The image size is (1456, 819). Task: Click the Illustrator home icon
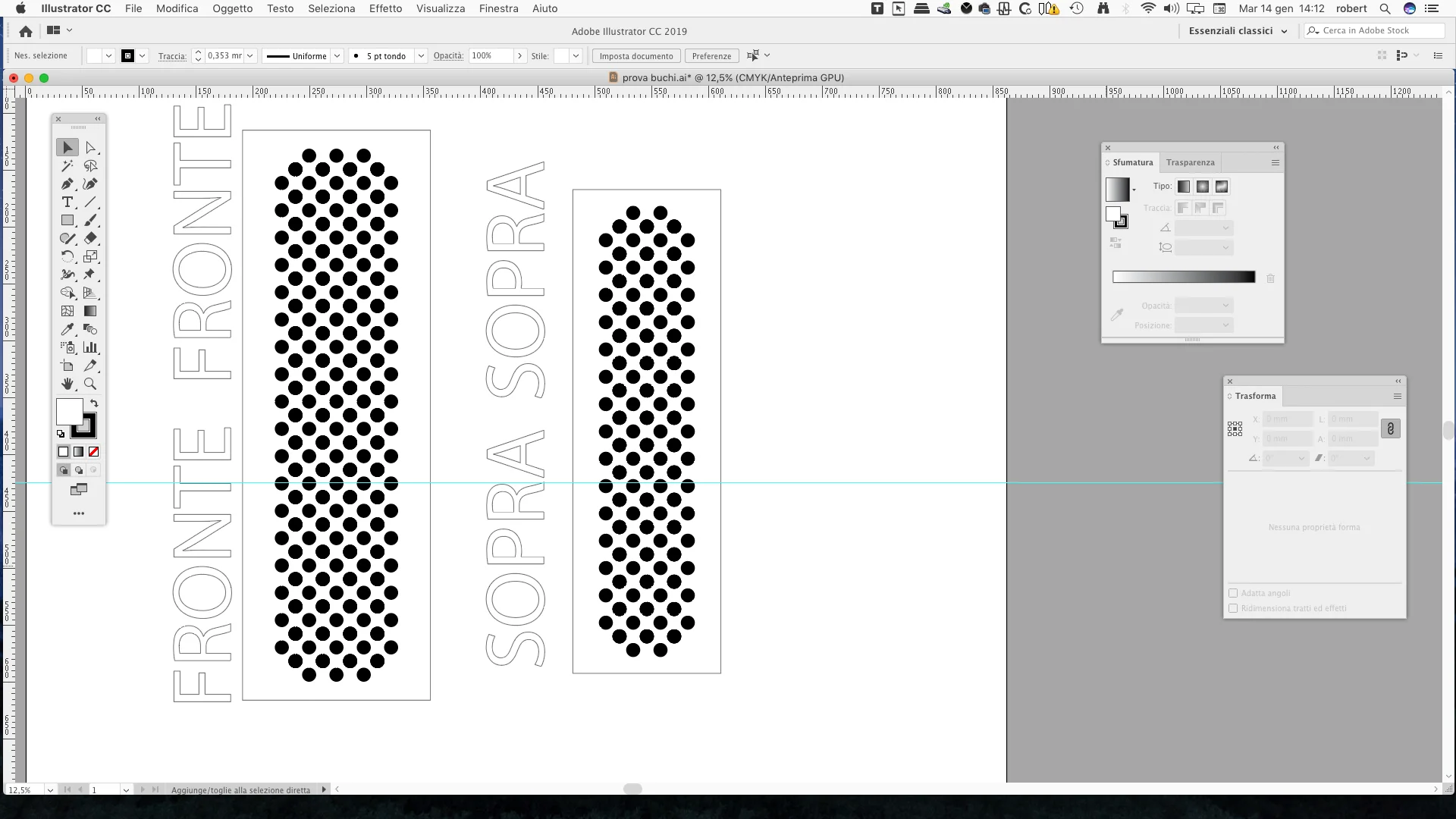(x=25, y=31)
